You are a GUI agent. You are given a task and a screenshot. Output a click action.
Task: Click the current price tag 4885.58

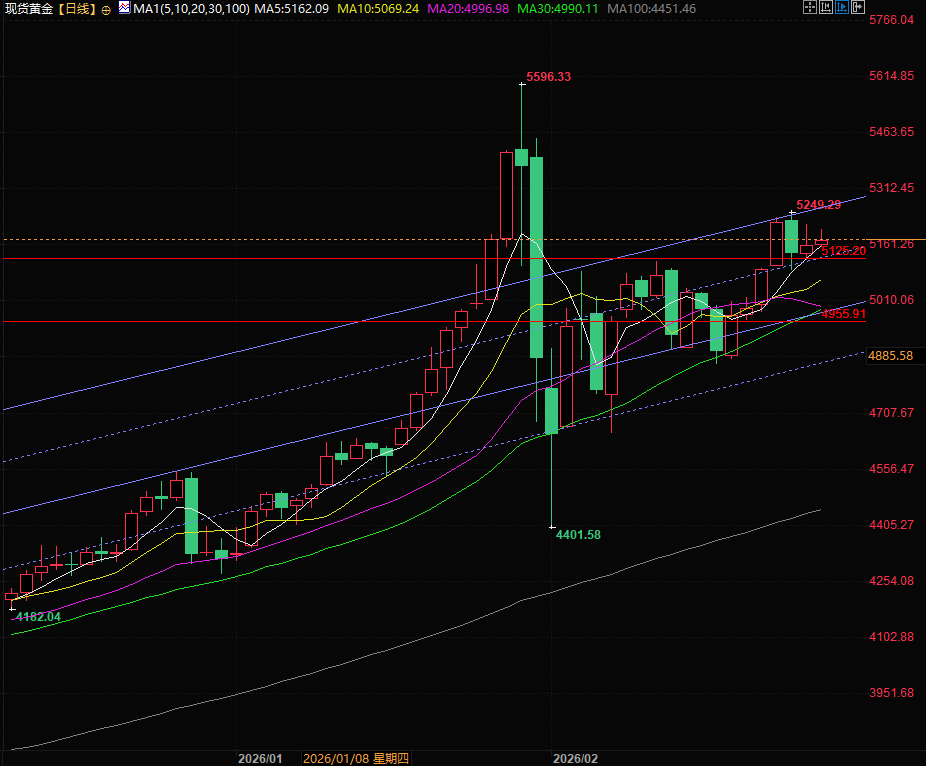[891, 356]
